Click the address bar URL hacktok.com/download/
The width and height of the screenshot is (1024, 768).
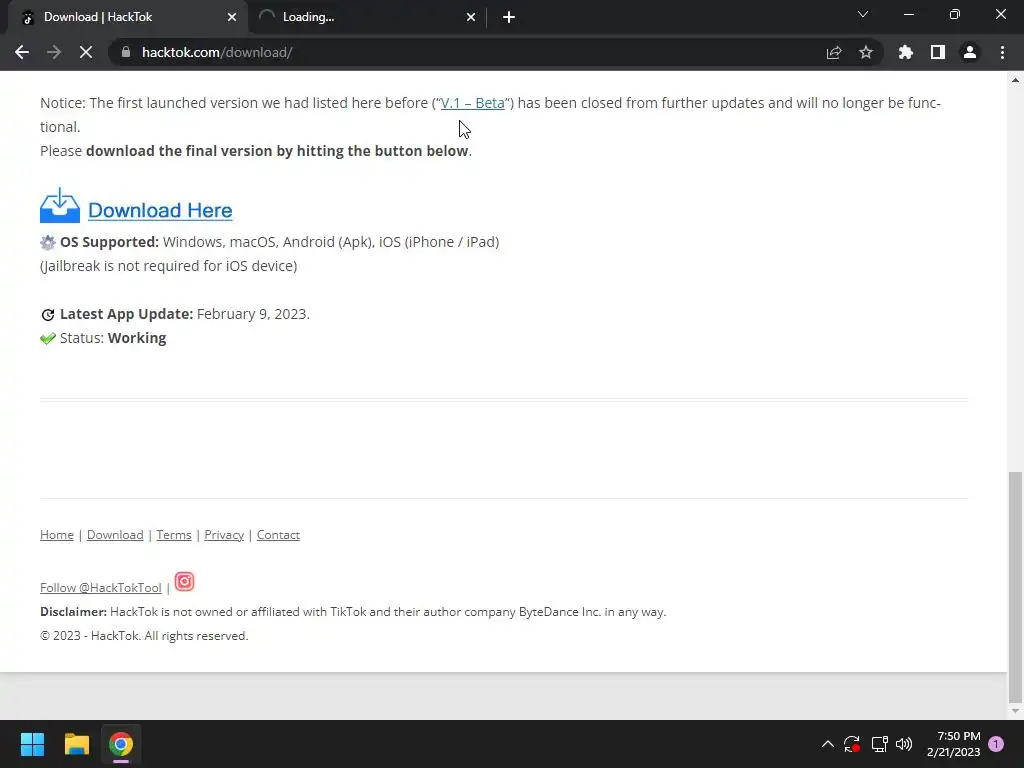(x=217, y=52)
